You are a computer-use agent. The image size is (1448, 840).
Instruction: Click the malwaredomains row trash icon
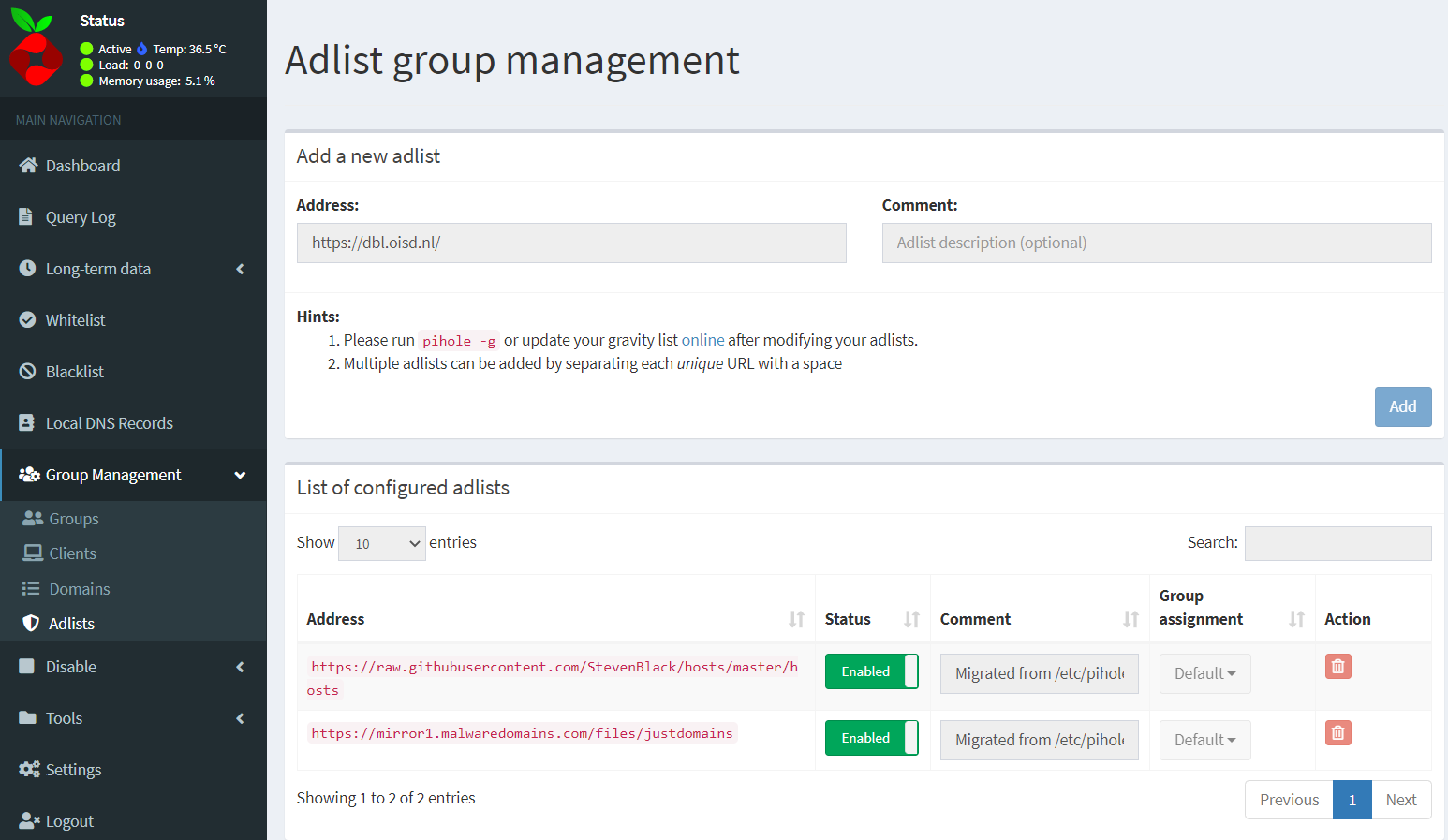click(x=1337, y=732)
